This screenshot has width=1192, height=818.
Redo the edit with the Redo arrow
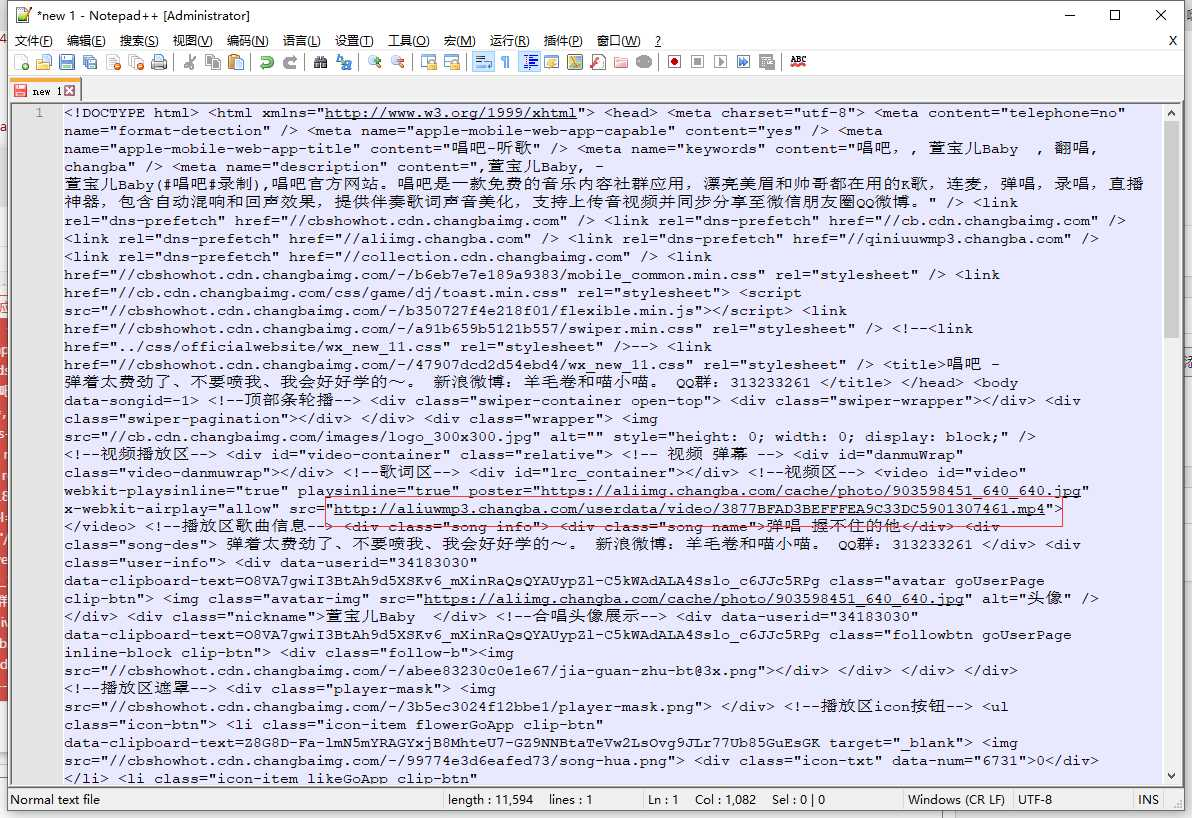click(290, 62)
